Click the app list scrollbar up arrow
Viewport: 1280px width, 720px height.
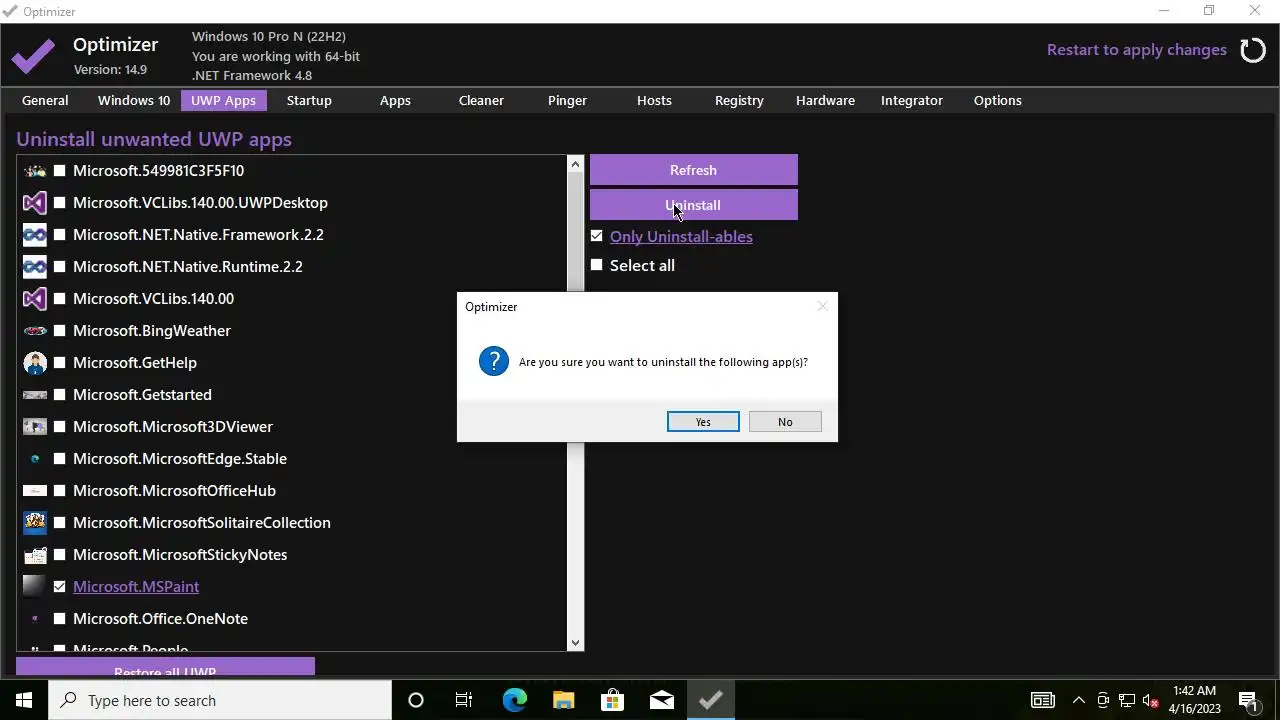(575, 164)
